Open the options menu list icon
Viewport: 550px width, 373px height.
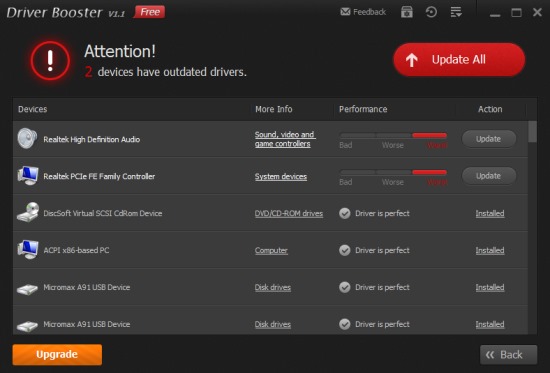[x=456, y=12]
